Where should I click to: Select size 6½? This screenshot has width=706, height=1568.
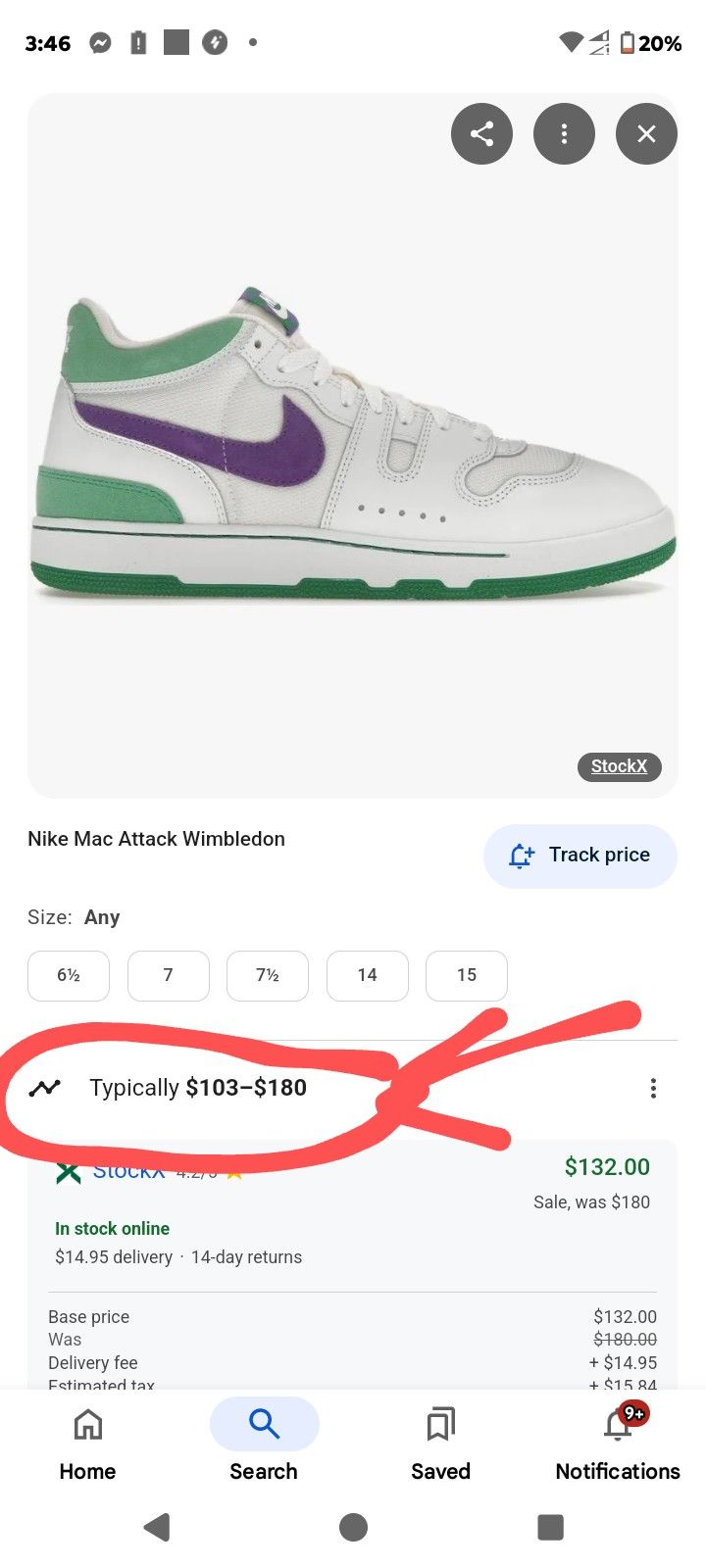click(69, 975)
